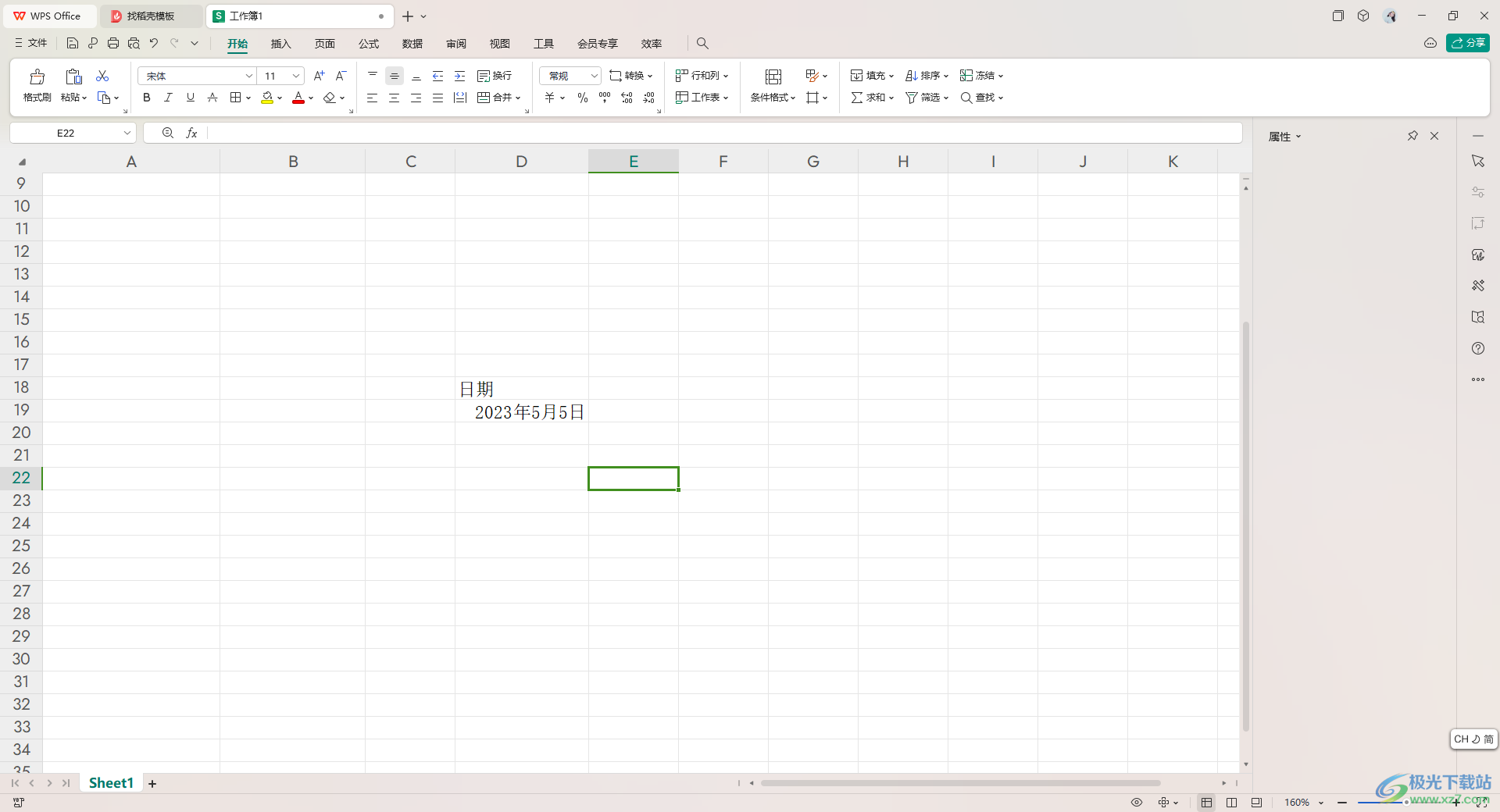Decrease font size with A- icon

point(341,76)
